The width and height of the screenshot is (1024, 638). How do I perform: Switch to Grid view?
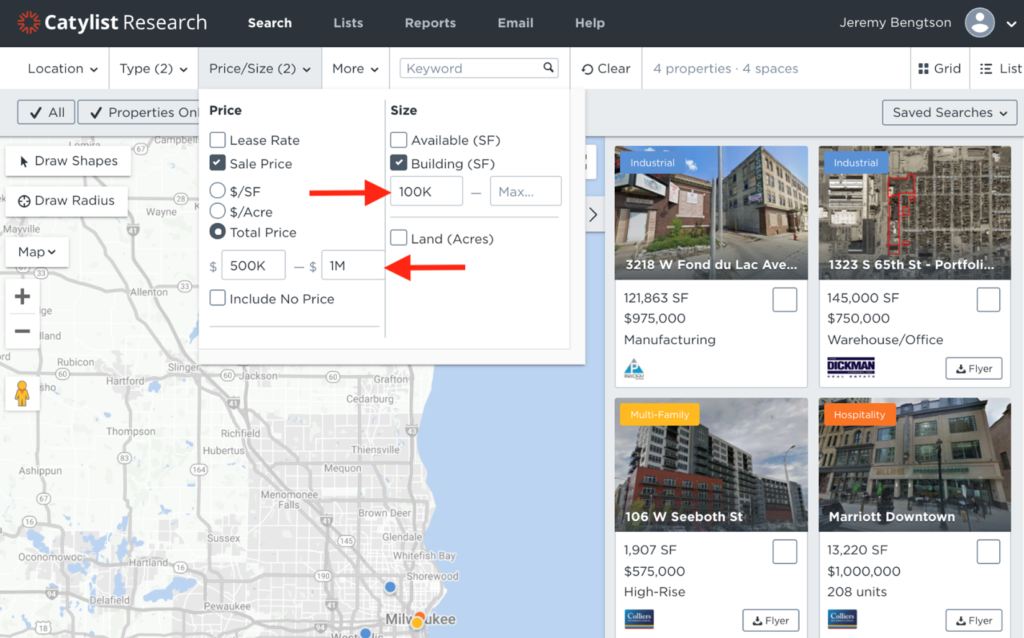click(x=939, y=69)
